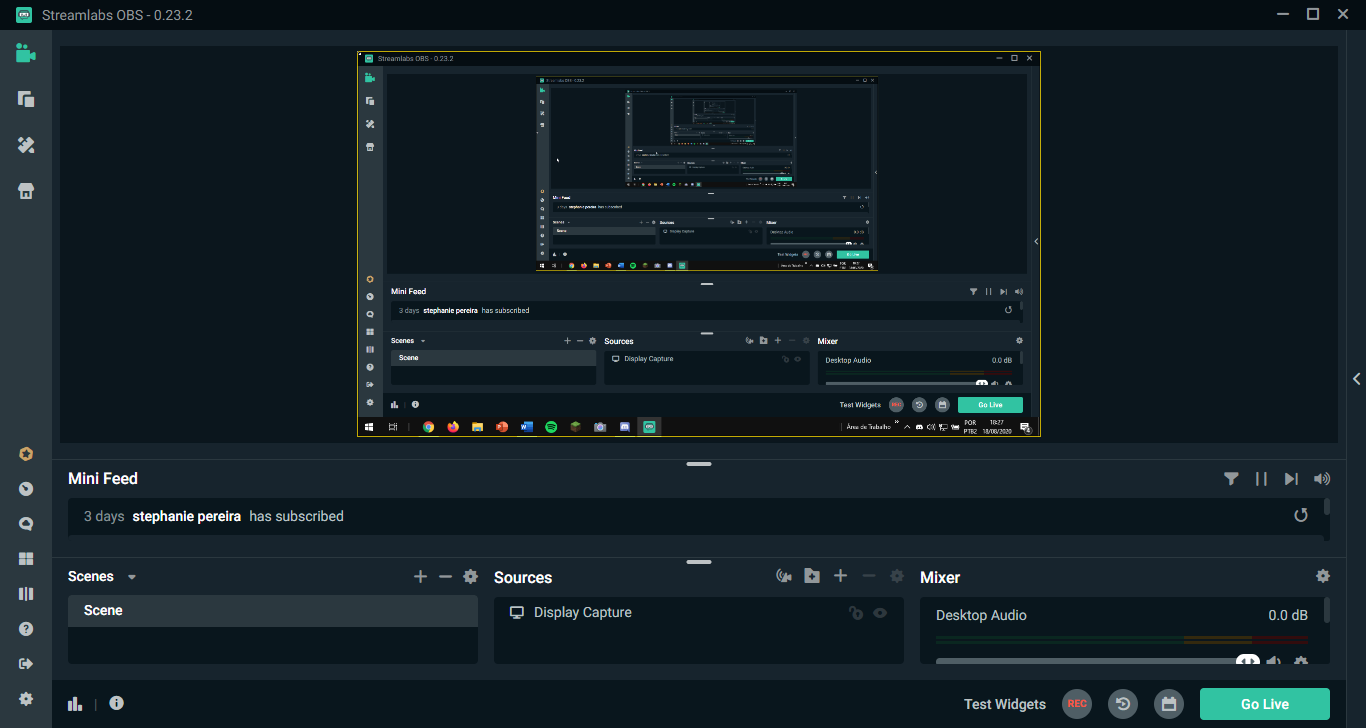
Task: Start recording with the REC button
Action: pos(1077,704)
